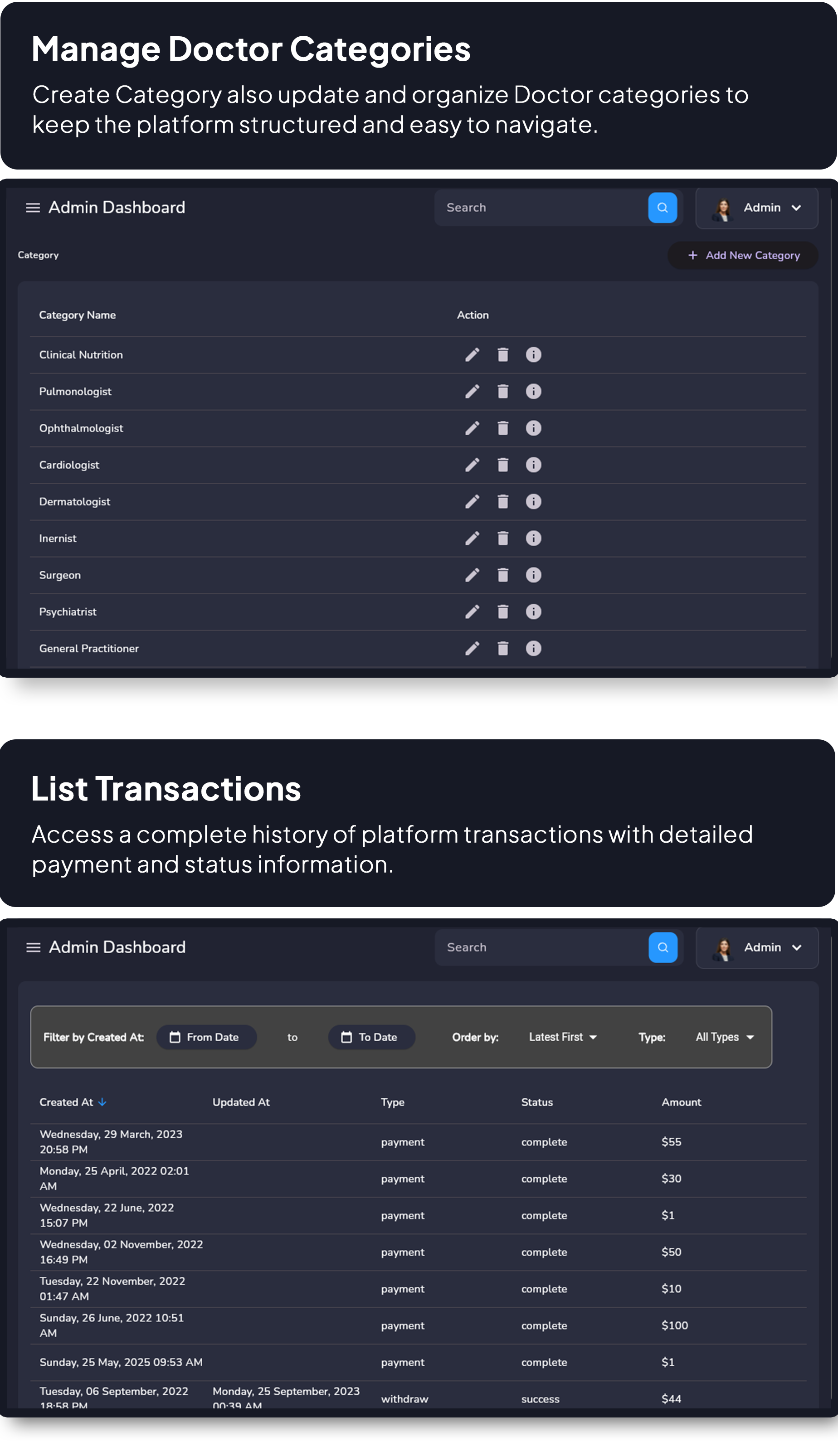
Task: Click the blue search icon in top dashboard
Action: tap(663, 207)
